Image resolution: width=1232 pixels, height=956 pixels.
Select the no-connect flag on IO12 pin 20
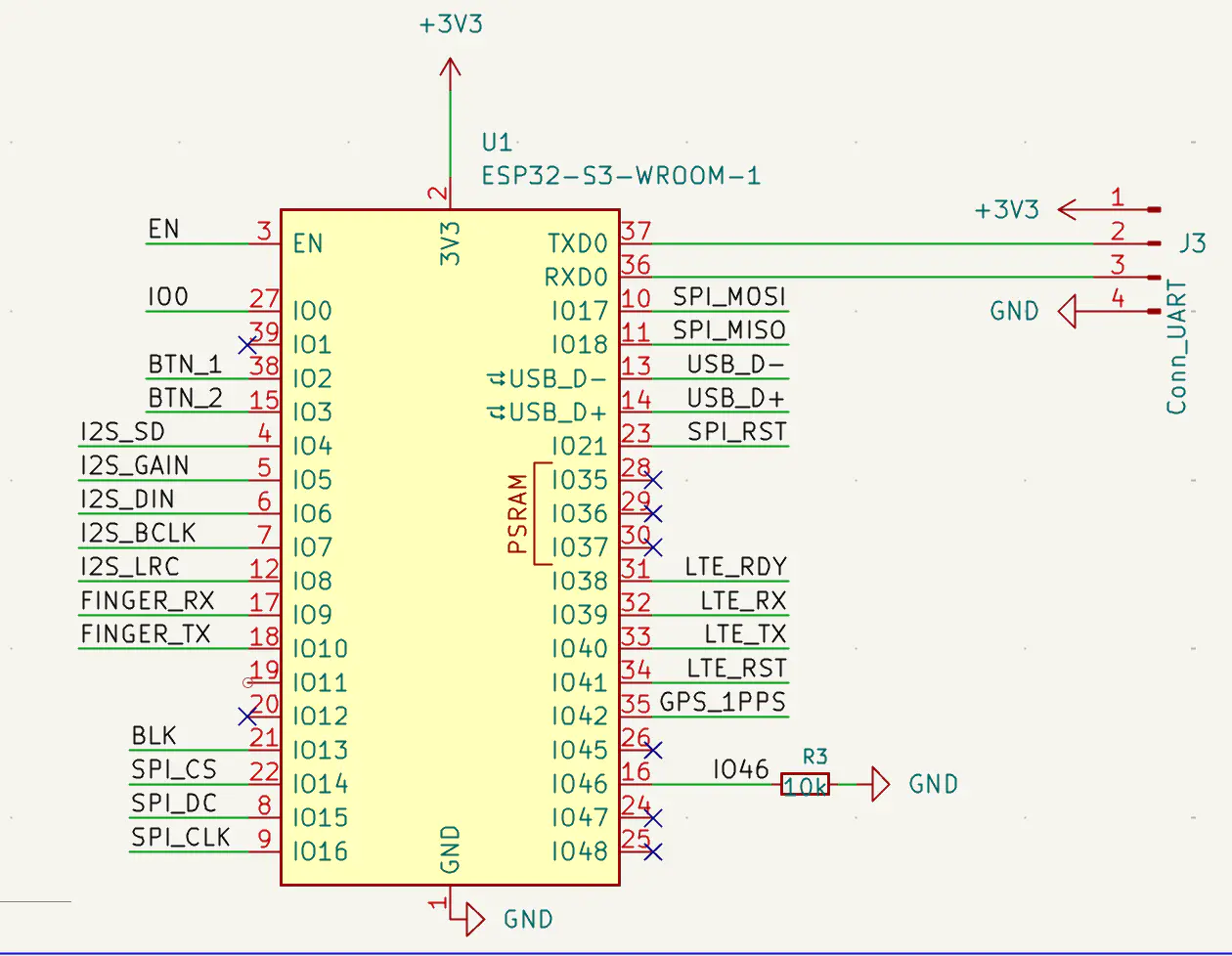(x=247, y=717)
